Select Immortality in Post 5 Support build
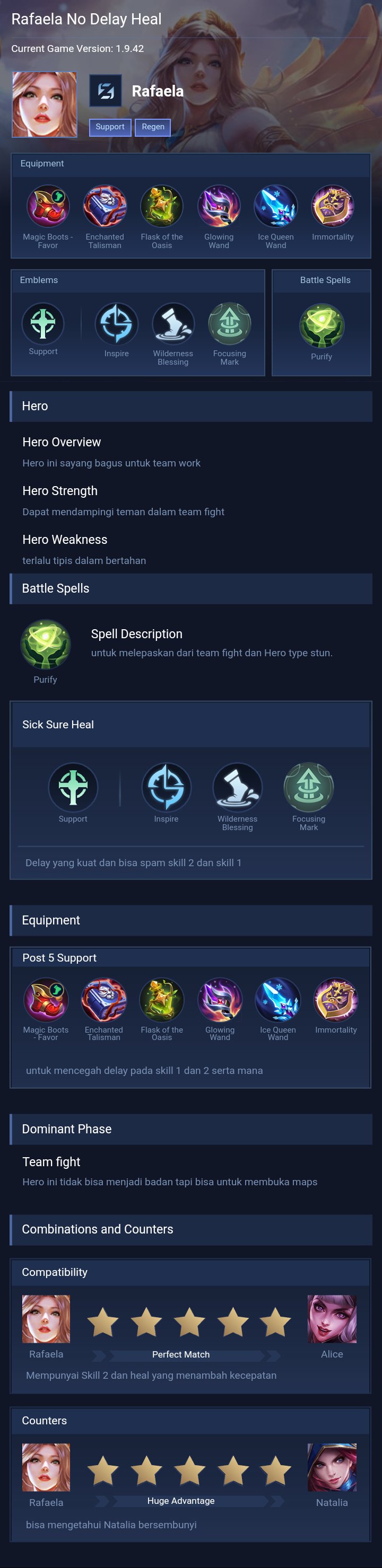The height and width of the screenshot is (1568, 382). (336, 999)
